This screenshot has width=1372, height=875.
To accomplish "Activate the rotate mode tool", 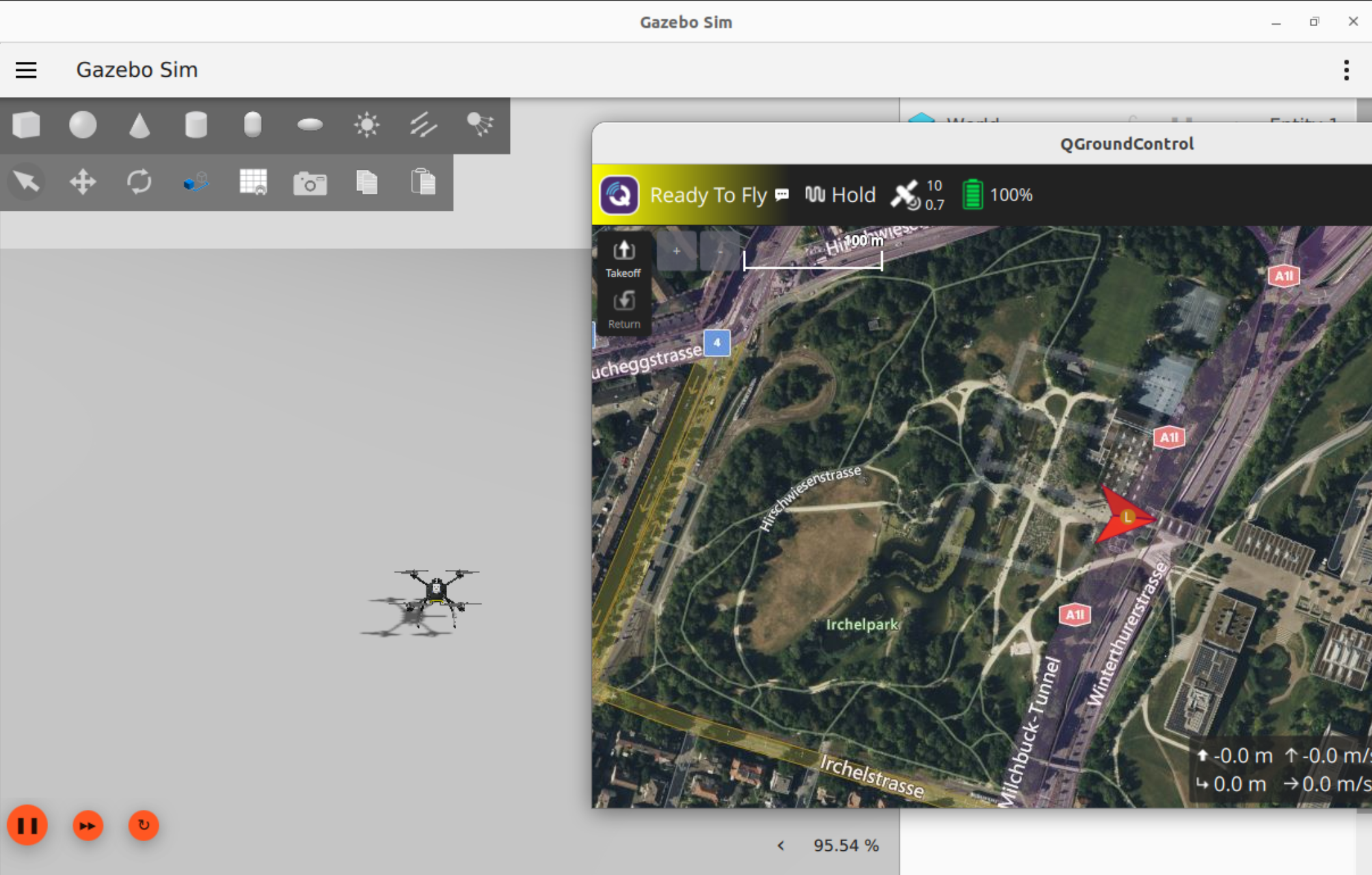I will (x=139, y=182).
